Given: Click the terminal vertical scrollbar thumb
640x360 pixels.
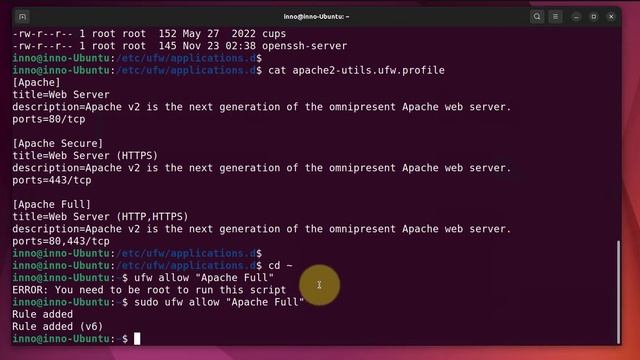Looking at the screenshot, I should (618, 292).
